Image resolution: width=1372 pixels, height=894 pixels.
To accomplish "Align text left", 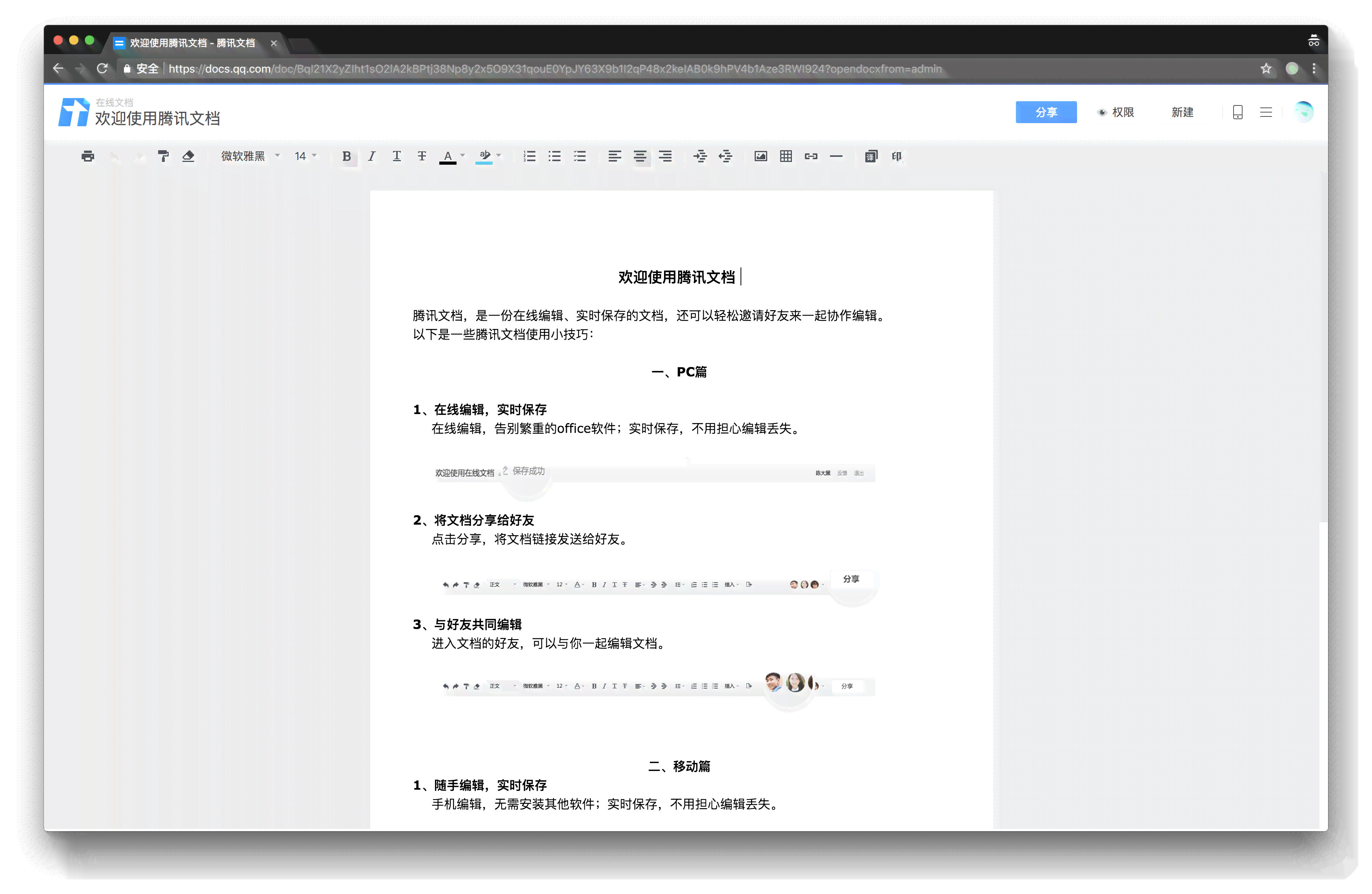I will 615,156.
